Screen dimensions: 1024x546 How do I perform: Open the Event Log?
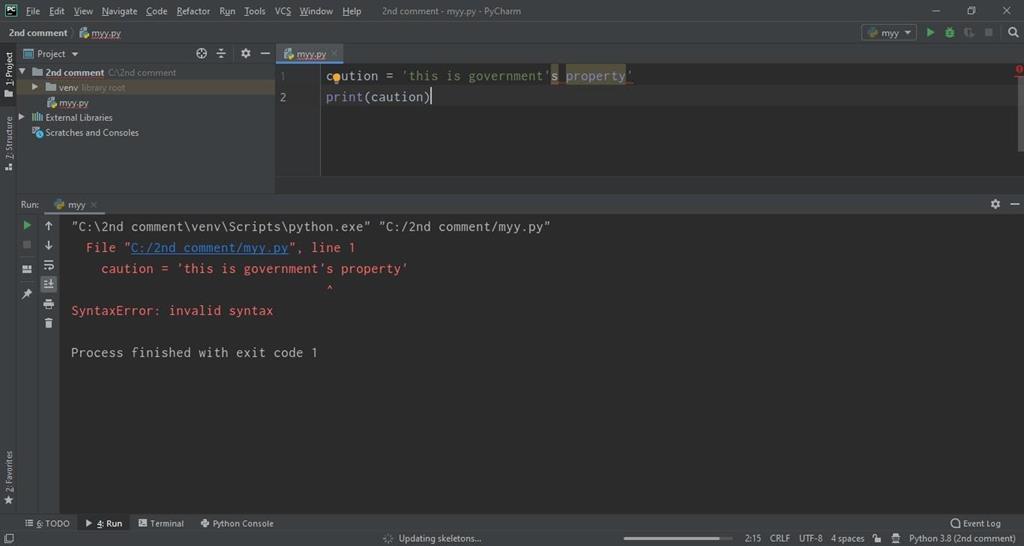[x=975, y=523]
